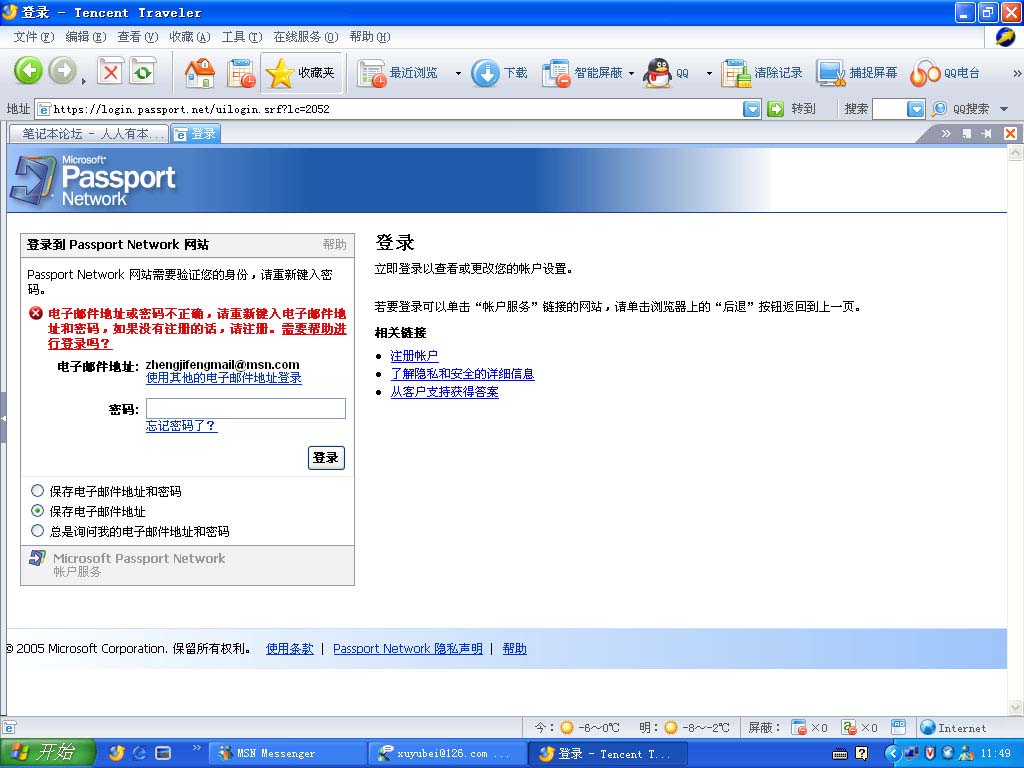Select 保存电子邮件地址和密码 radio option
Screen dimensions: 1024x768
[x=38, y=490]
